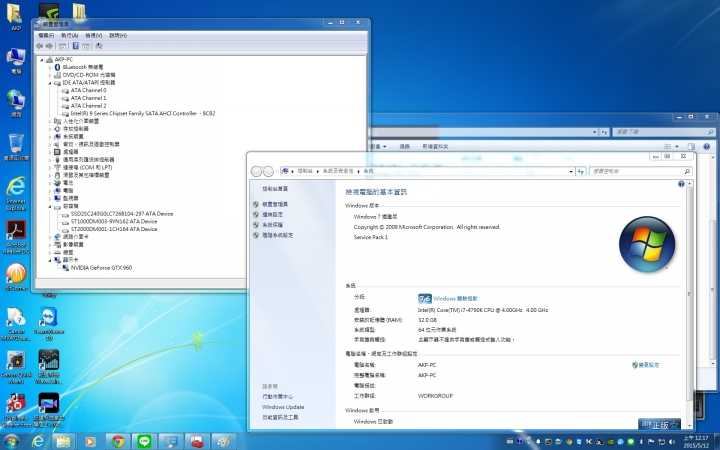This screenshot has width=720, height=450.
Task: Collapse IDE ATA/ATAPI controllers category
Action: [50, 83]
